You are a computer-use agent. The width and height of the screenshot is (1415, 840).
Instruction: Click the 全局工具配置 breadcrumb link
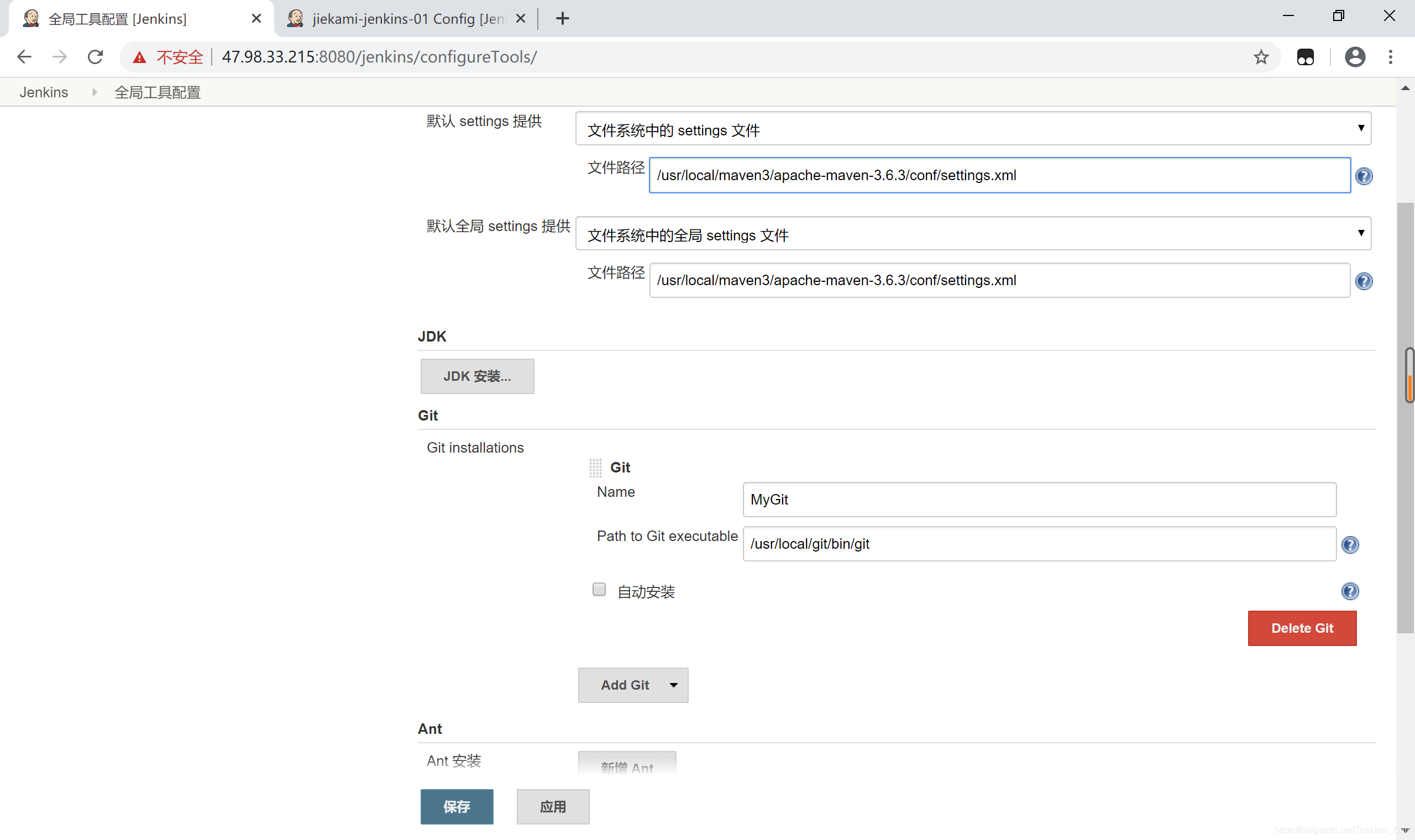[158, 92]
